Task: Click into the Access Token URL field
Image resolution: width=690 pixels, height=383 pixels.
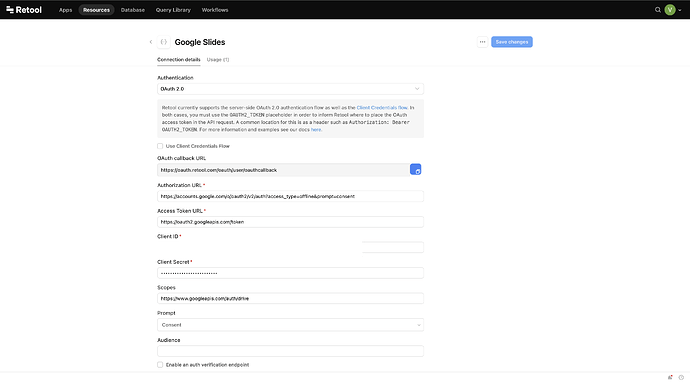Action: (x=290, y=222)
